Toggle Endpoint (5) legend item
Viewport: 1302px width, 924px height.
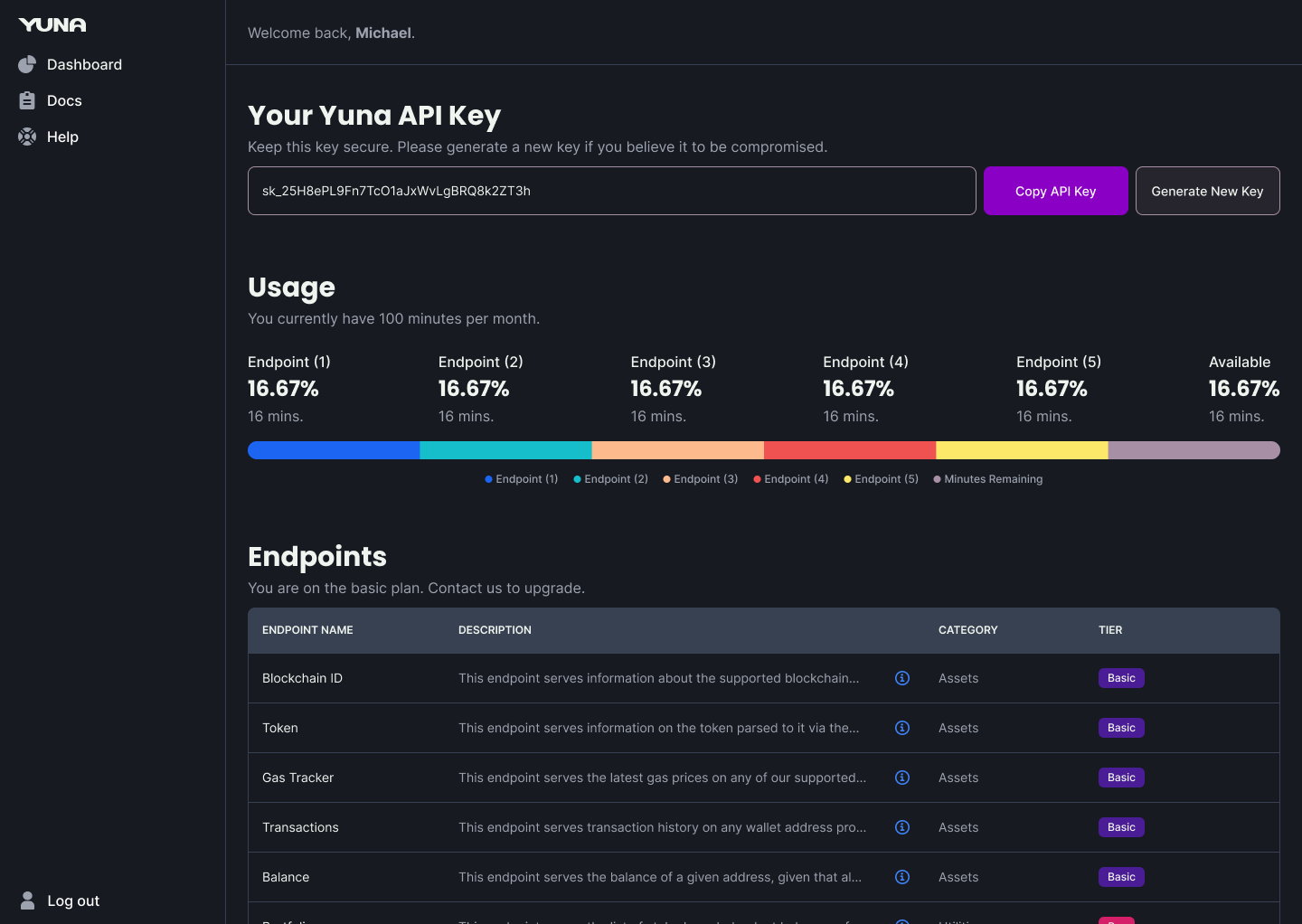(x=882, y=479)
